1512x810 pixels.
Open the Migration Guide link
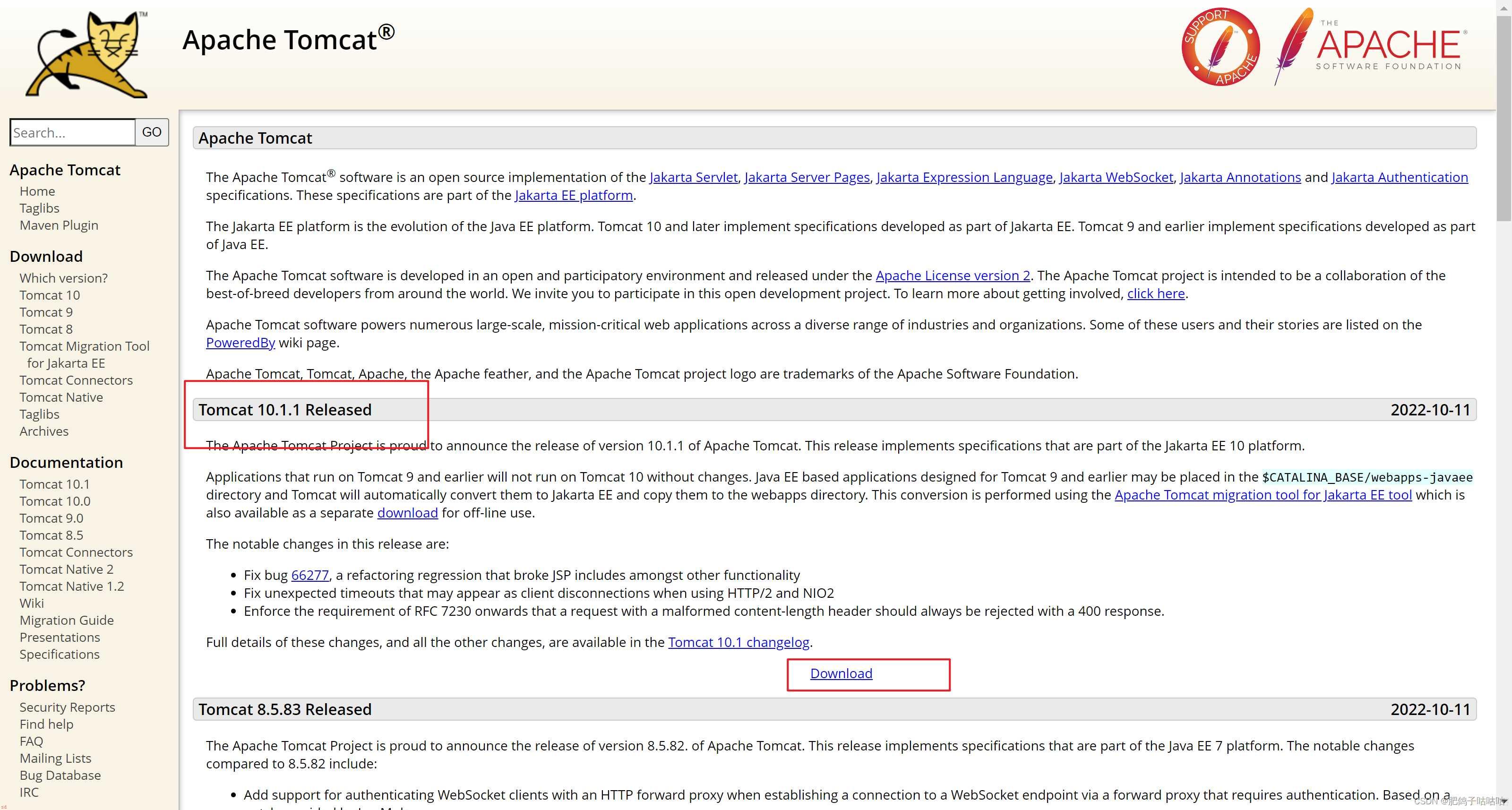[x=66, y=620]
